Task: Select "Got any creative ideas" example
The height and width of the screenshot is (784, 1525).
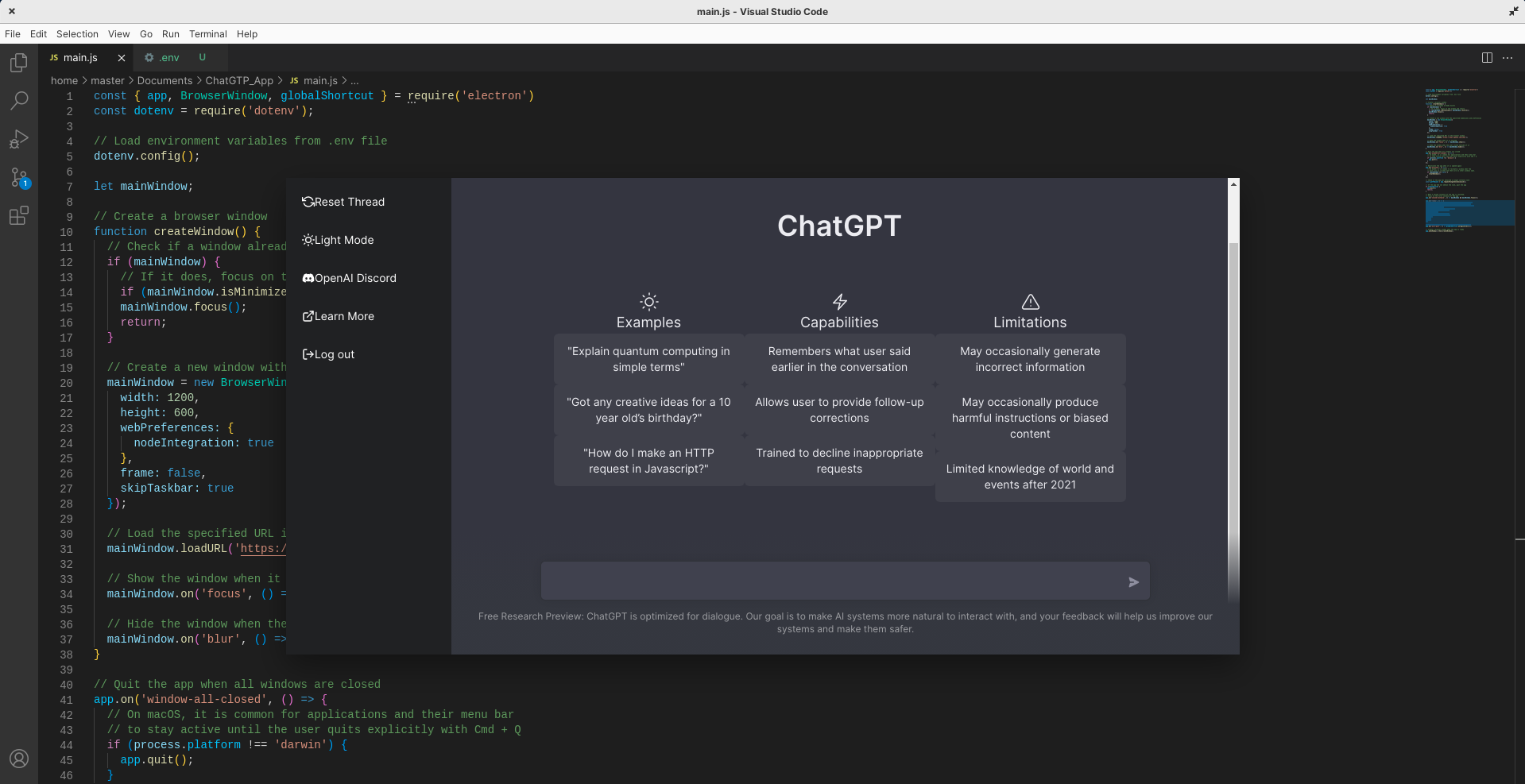Action: (x=648, y=410)
